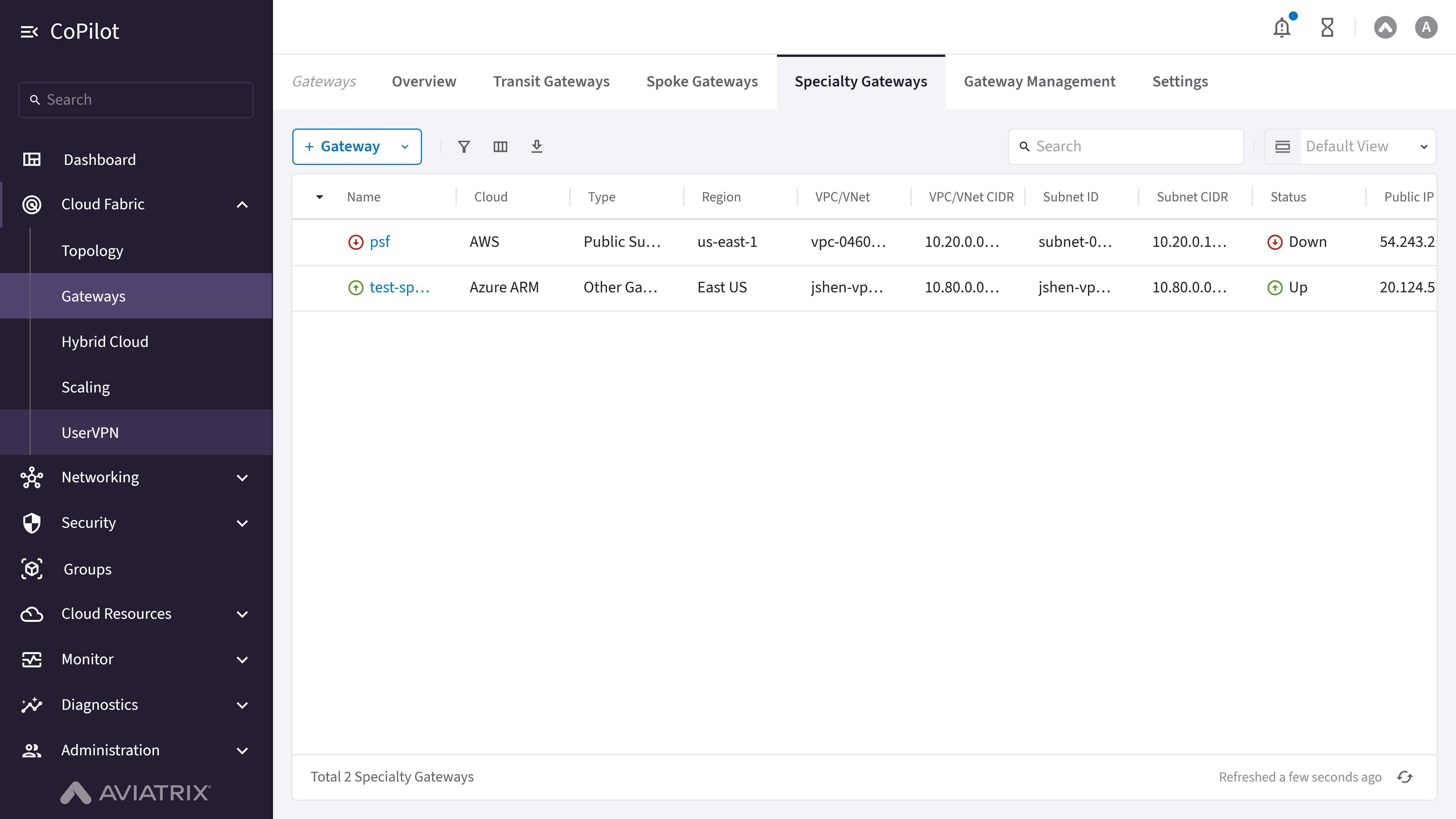The width and height of the screenshot is (1456, 819).
Task: Refresh the specialty gateways table
Action: 1405,777
